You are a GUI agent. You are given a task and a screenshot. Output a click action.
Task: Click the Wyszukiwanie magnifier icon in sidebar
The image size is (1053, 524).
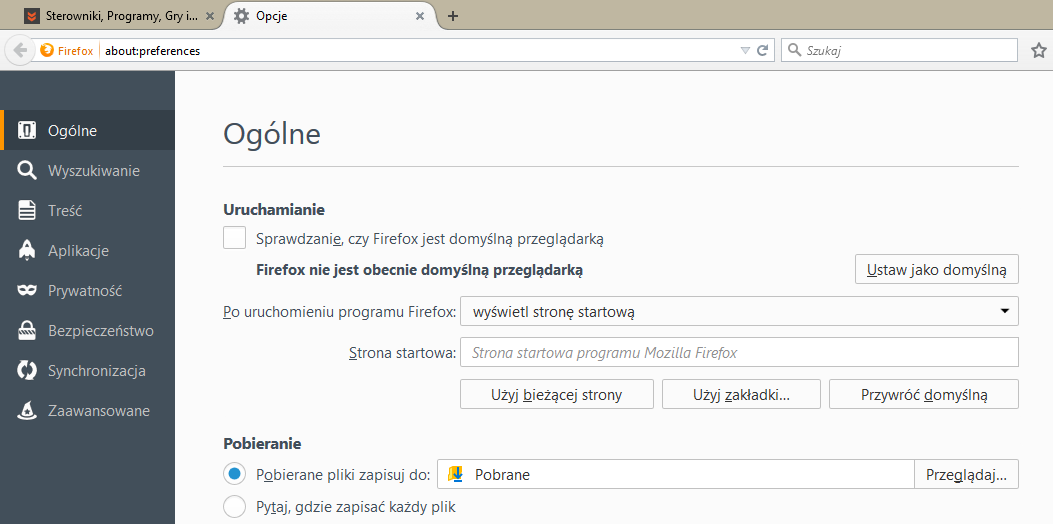point(27,171)
